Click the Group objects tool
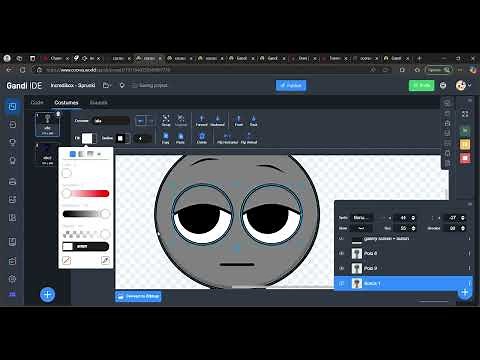Image resolution: width=480 pixels, height=360 pixels. [x=166, y=120]
